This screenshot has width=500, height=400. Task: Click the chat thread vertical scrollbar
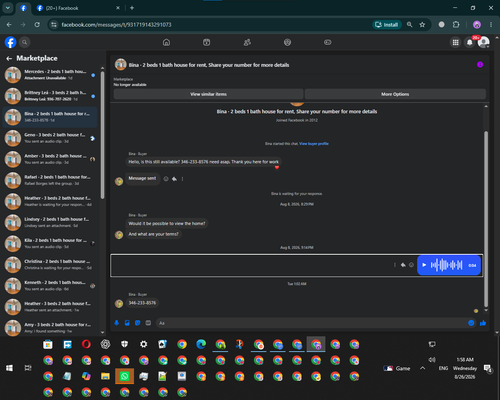(486, 218)
